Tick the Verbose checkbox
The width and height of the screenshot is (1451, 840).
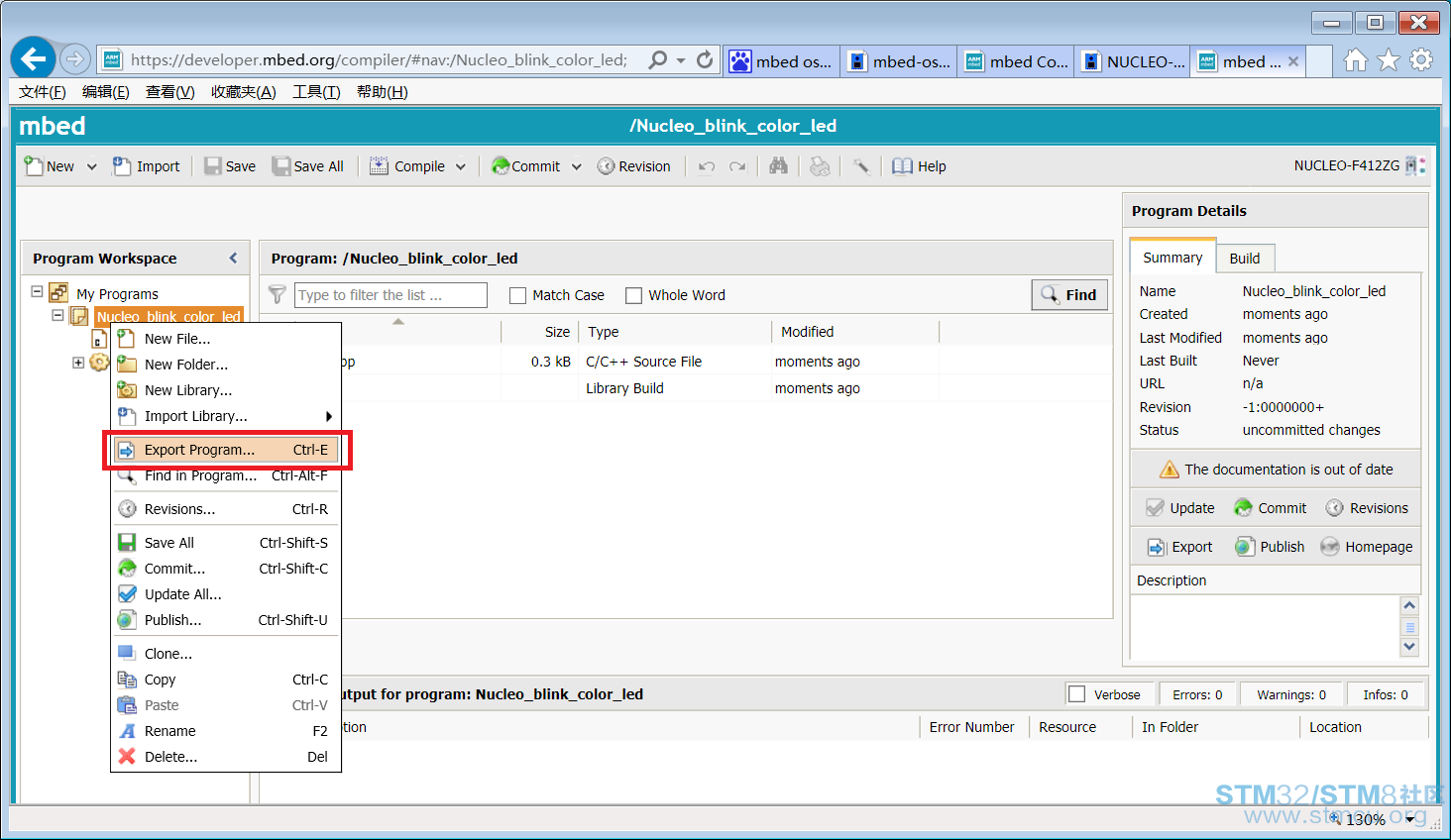tap(1077, 694)
